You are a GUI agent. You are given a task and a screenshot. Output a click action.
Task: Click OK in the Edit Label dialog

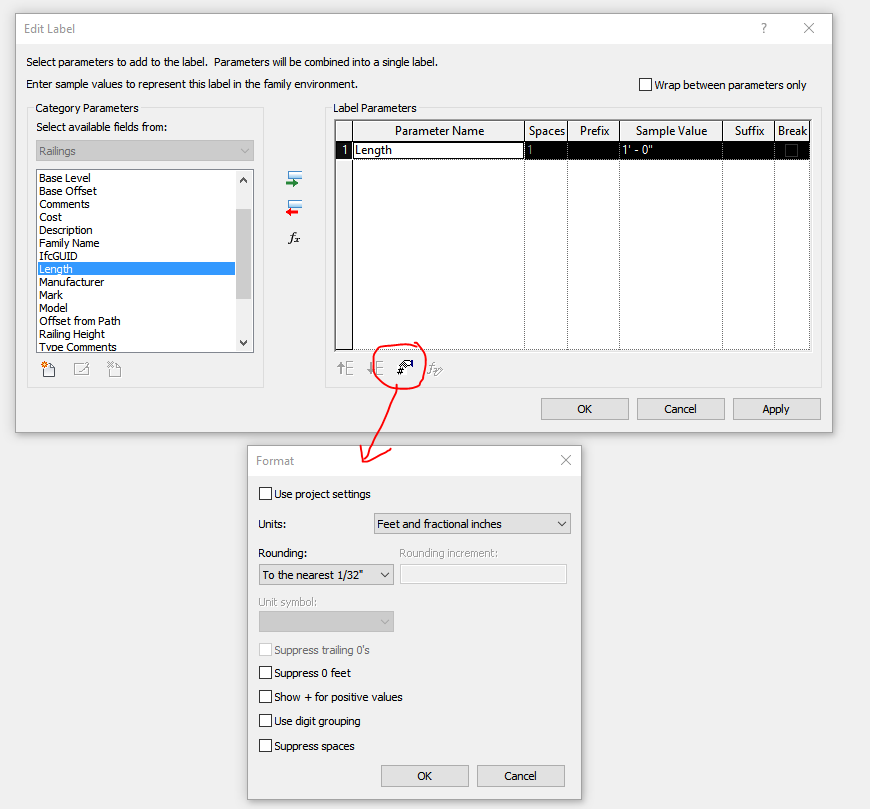[x=585, y=409]
